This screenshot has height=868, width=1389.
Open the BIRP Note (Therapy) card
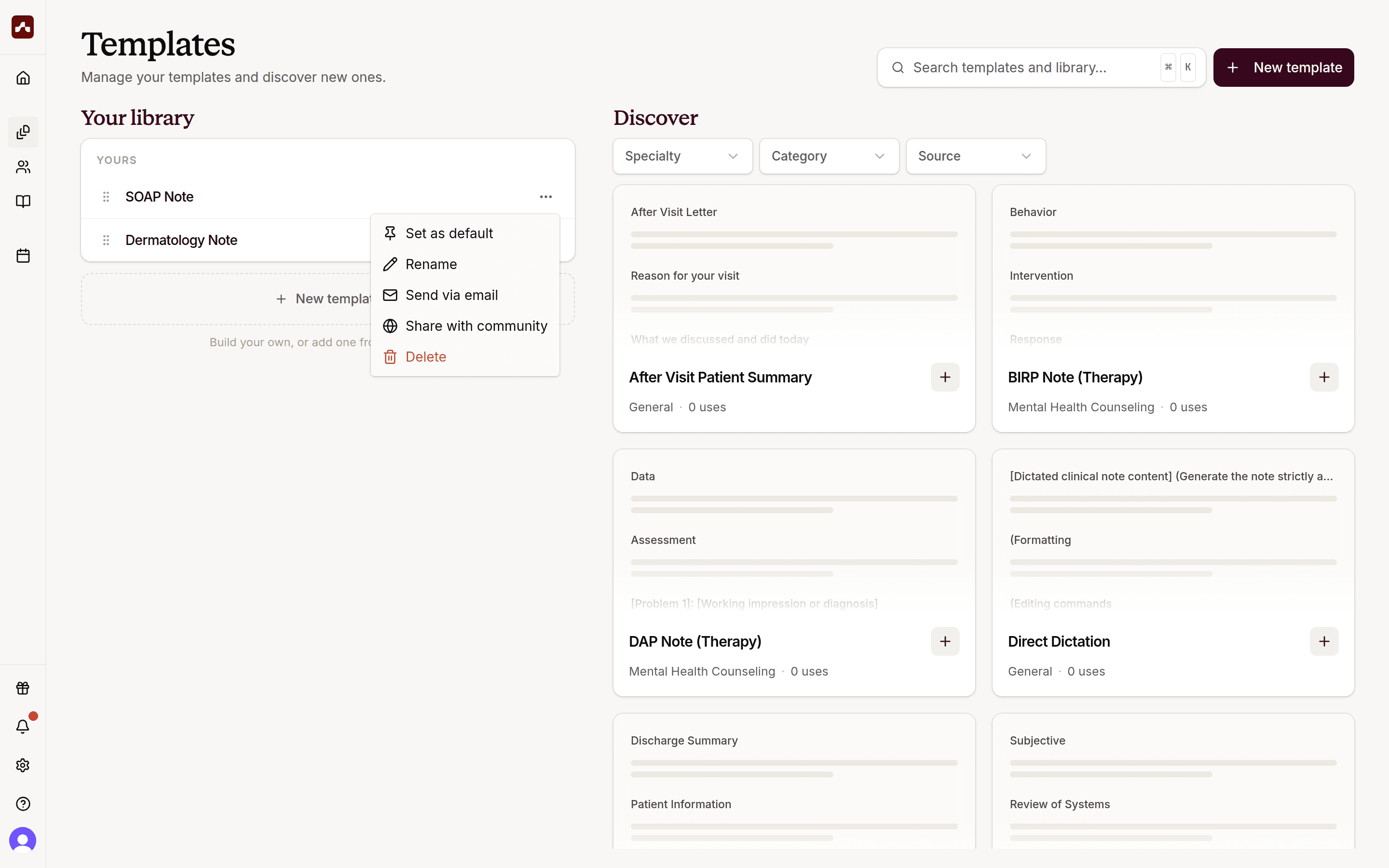[1172, 308]
